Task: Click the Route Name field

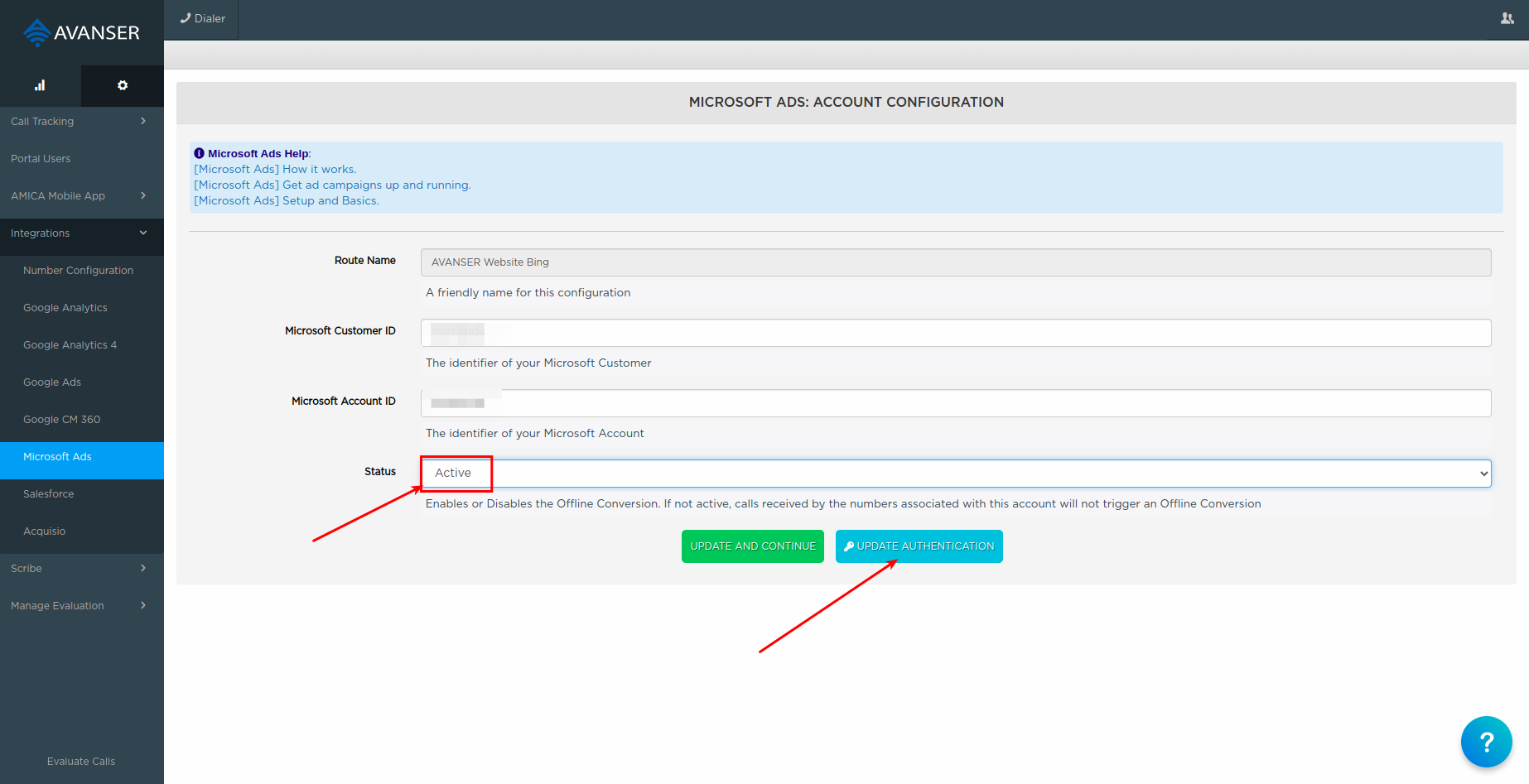Action: pos(956,262)
